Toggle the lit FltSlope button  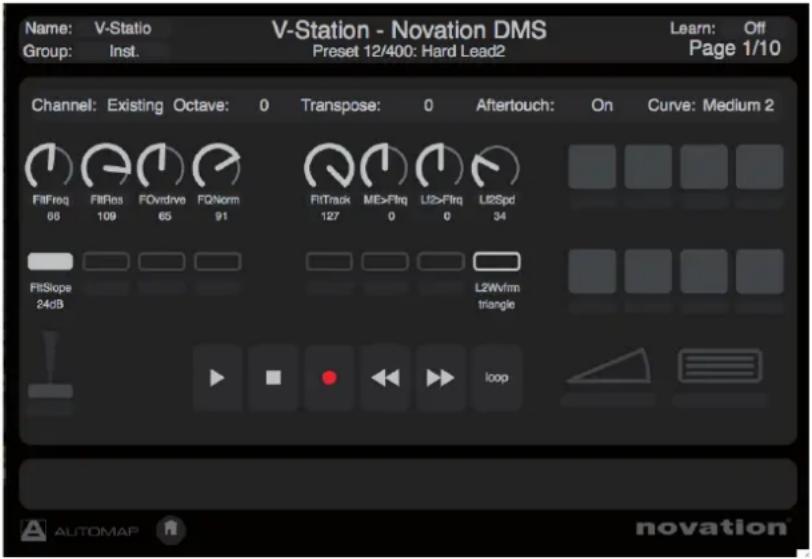(50, 262)
